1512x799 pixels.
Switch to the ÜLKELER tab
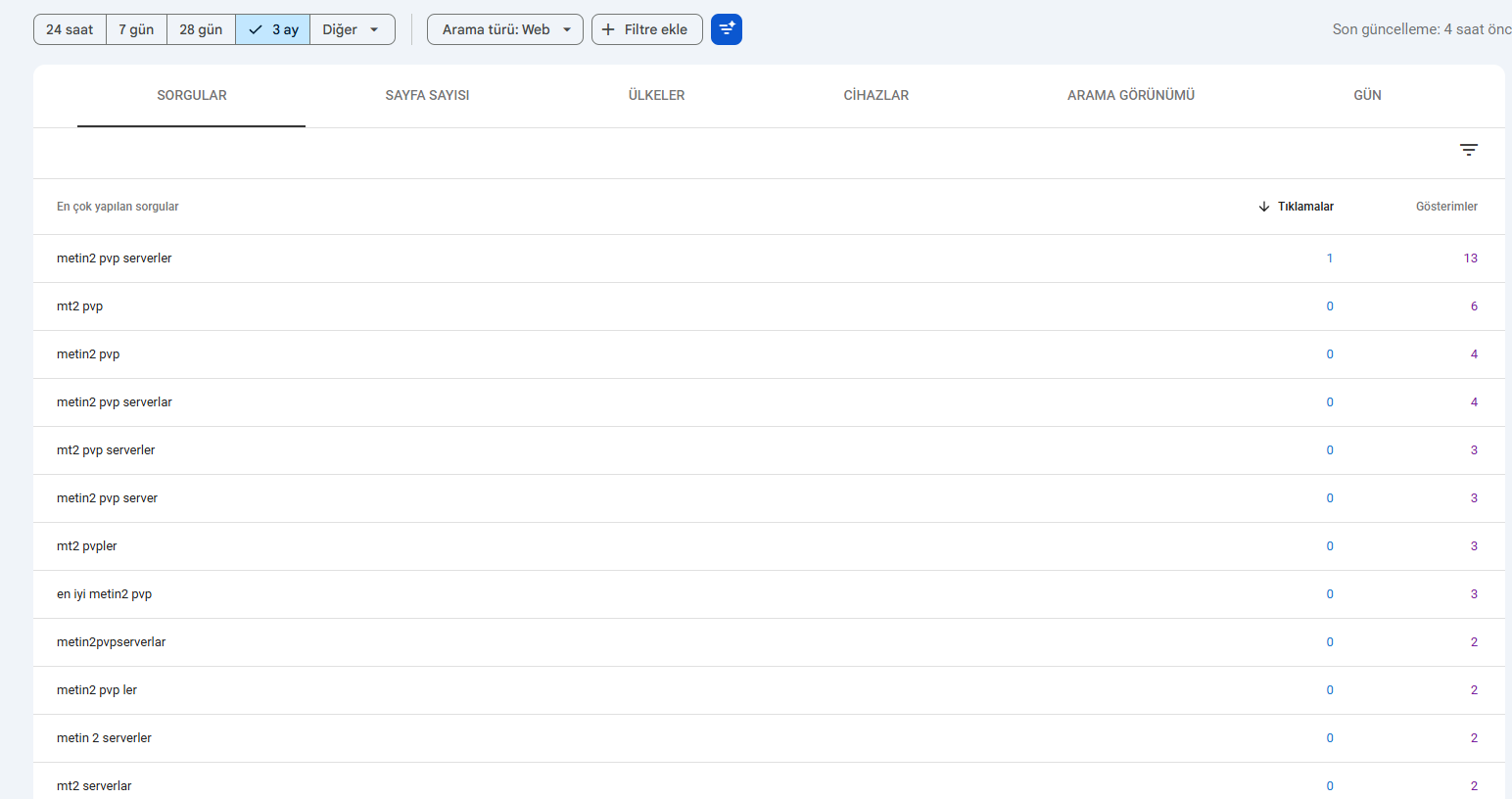point(656,95)
